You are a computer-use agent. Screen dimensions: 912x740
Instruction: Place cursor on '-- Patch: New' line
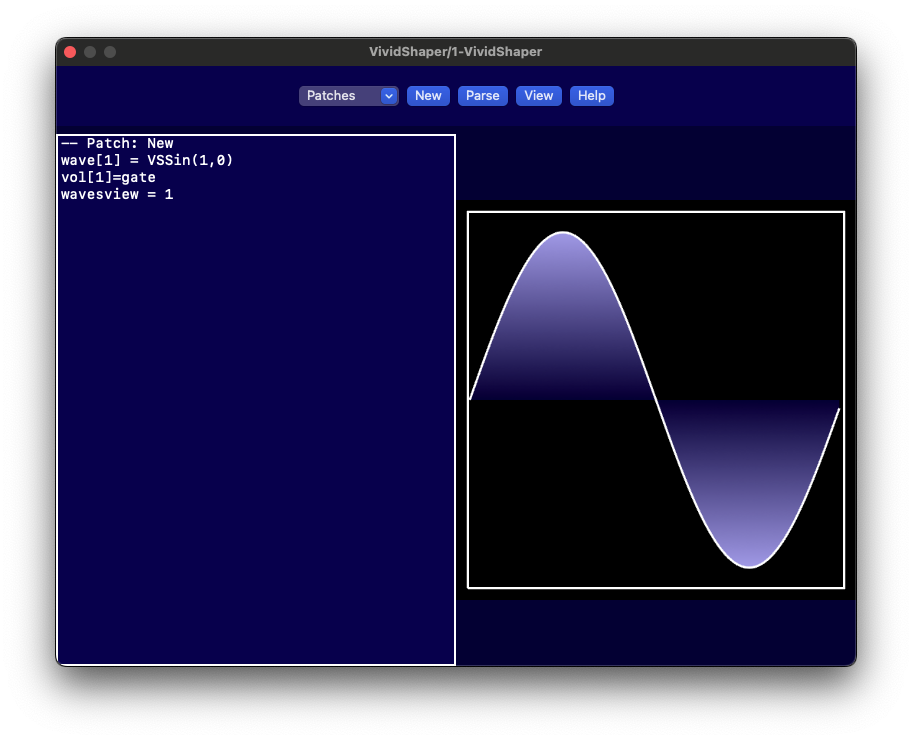click(x=117, y=144)
